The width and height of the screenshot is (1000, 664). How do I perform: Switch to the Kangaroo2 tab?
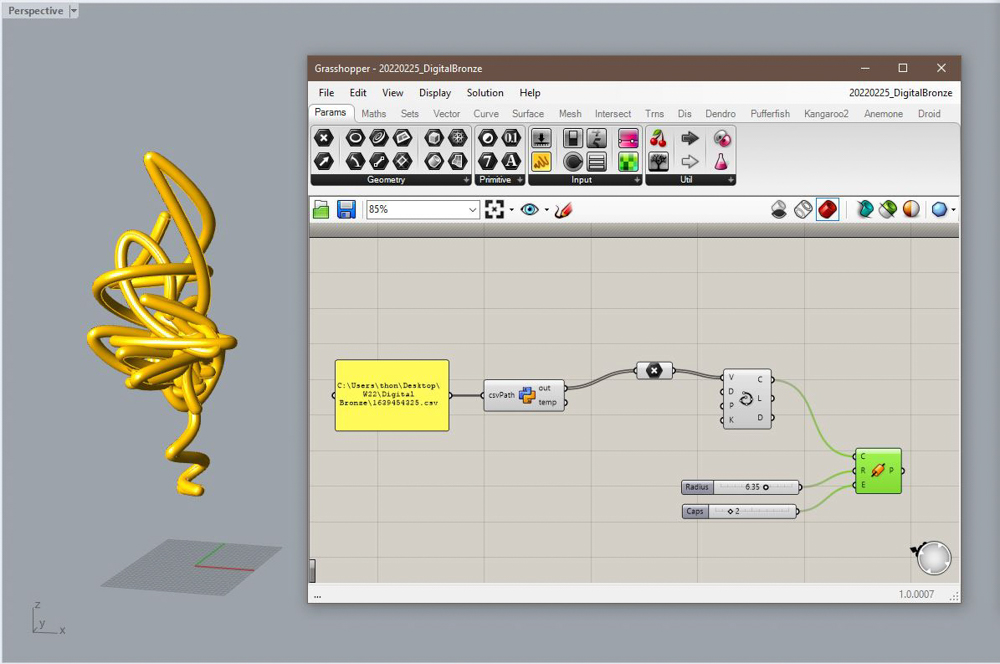[x=826, y=113]
